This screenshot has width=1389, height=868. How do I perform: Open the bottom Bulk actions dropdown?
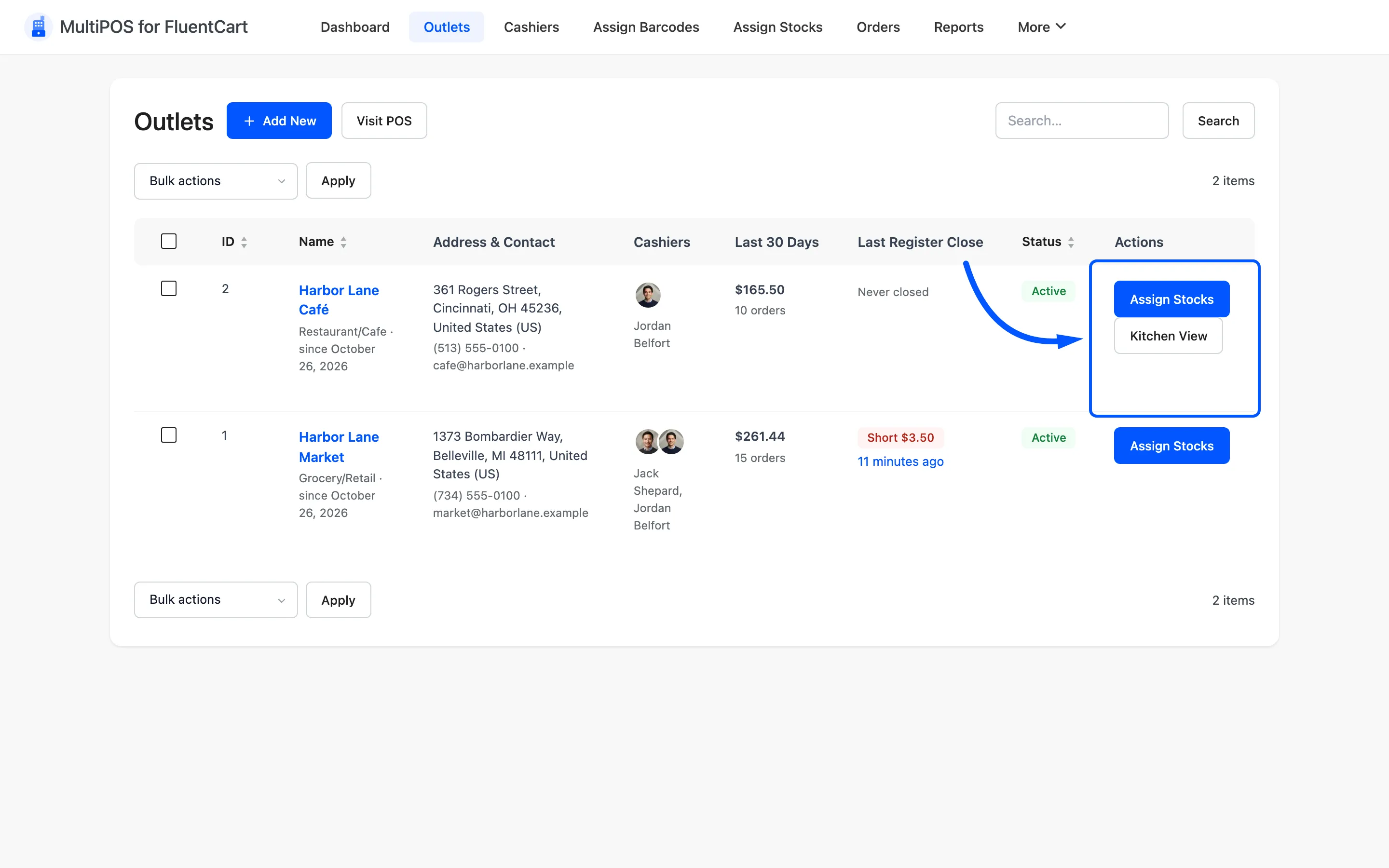(216, 599)
